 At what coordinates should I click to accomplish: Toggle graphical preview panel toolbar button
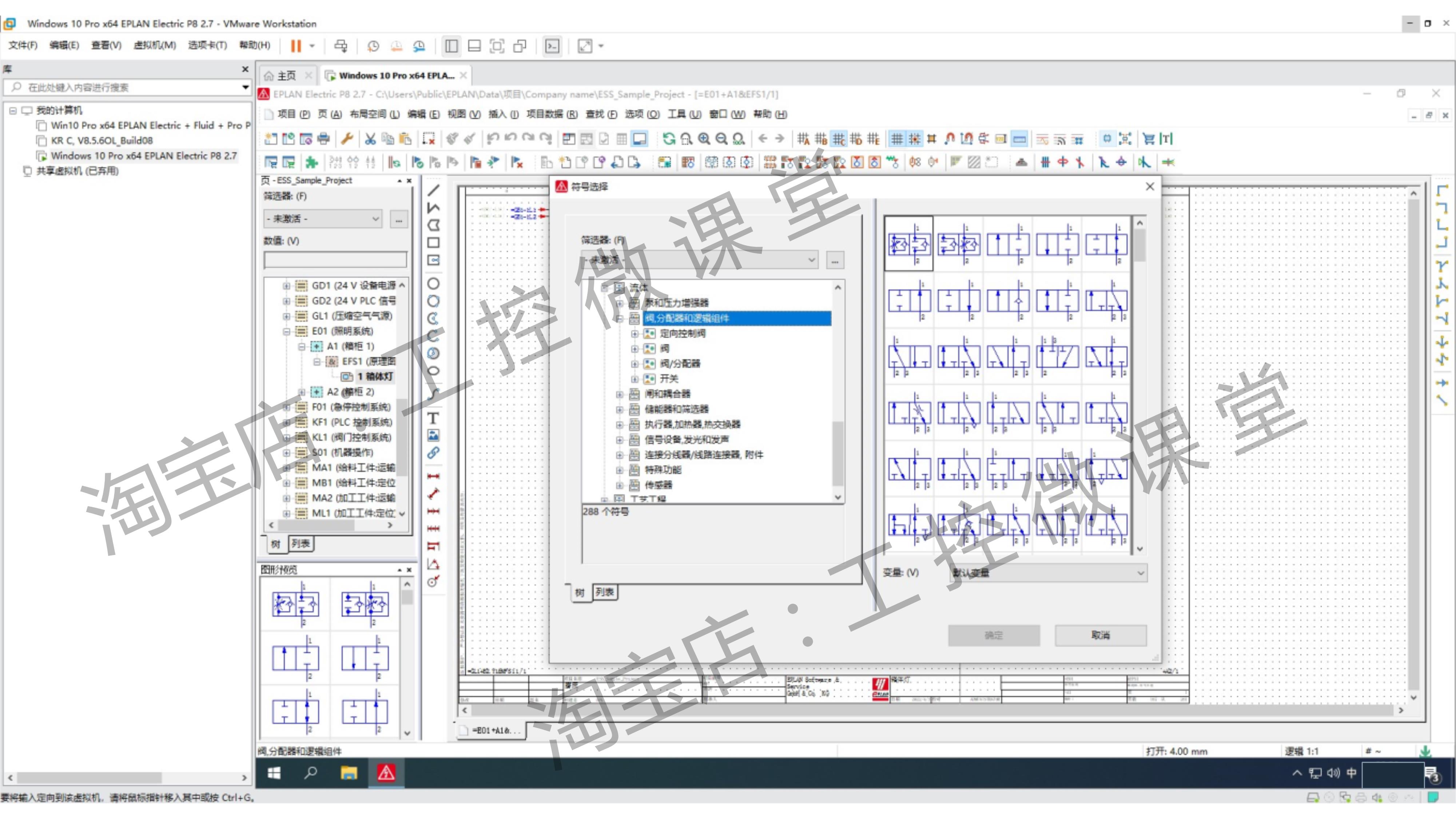click(x=639, y=139)
